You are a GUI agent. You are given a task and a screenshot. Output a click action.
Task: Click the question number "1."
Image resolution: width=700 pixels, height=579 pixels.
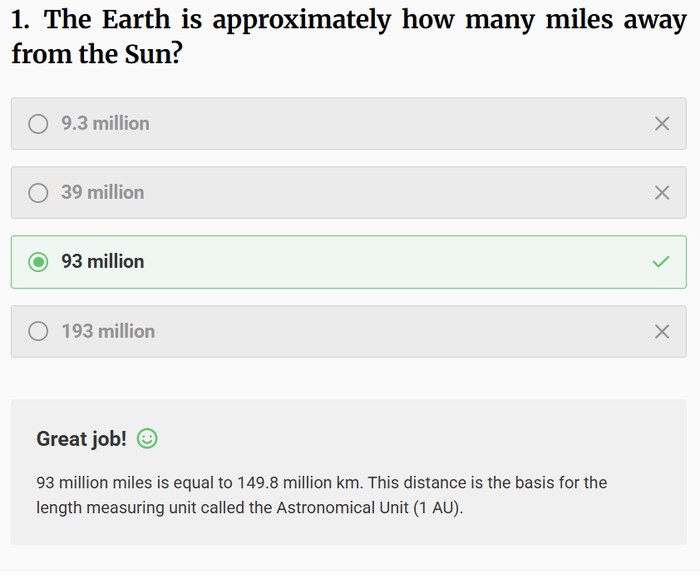pos(23,19)
